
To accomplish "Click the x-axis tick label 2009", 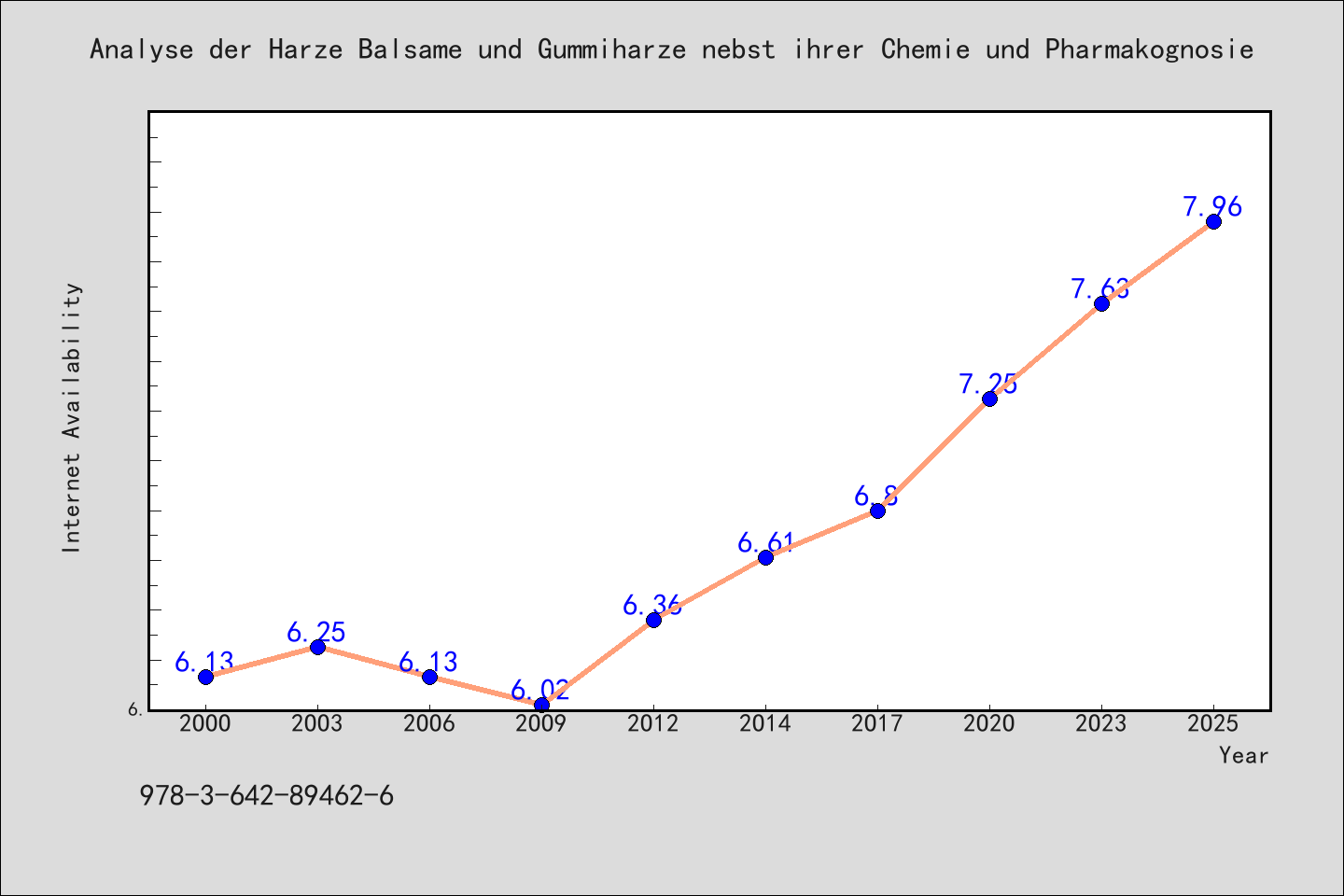I will [541, 724].
